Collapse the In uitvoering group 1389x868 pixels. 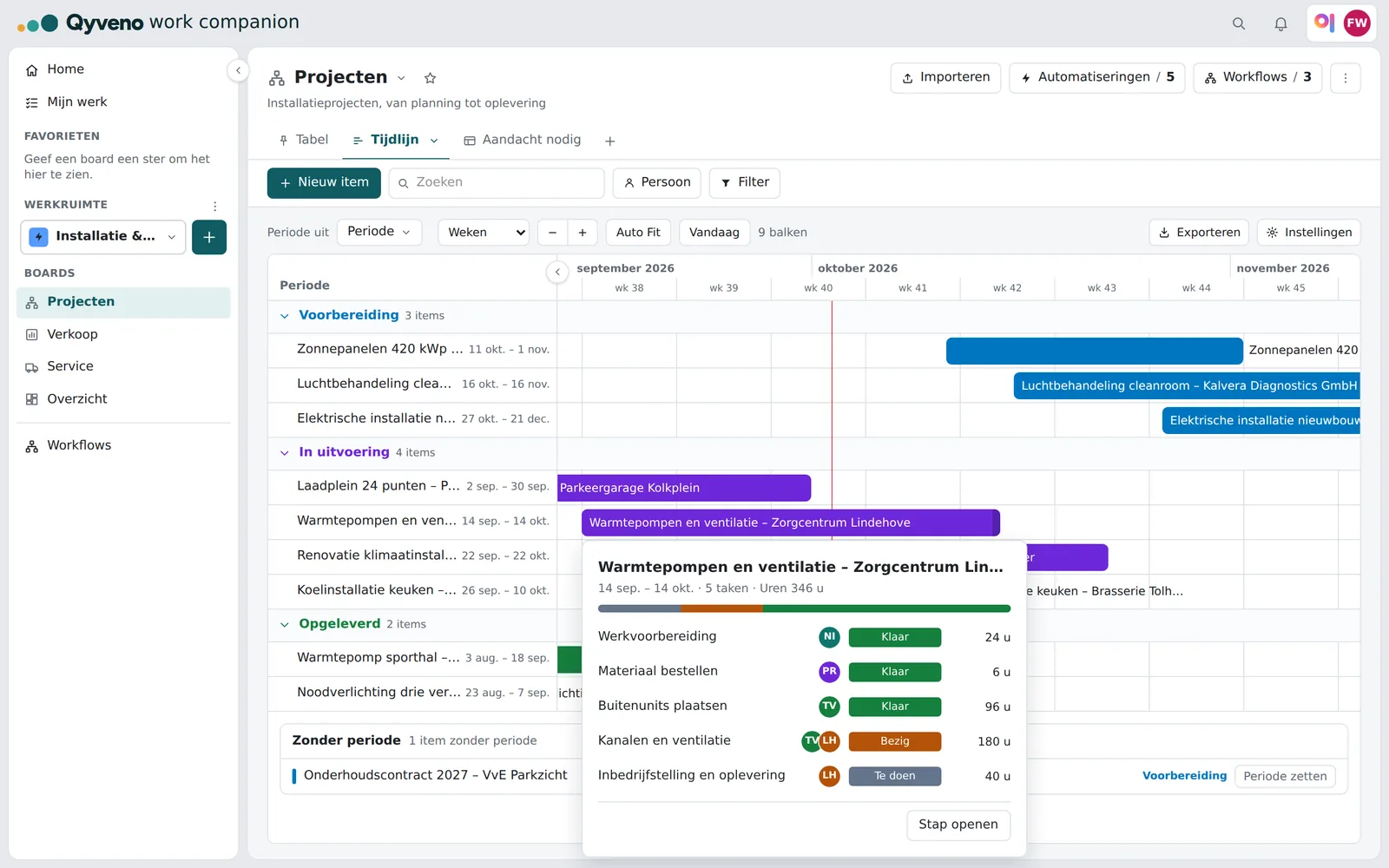pyautogui.click(x=285, y=453)
